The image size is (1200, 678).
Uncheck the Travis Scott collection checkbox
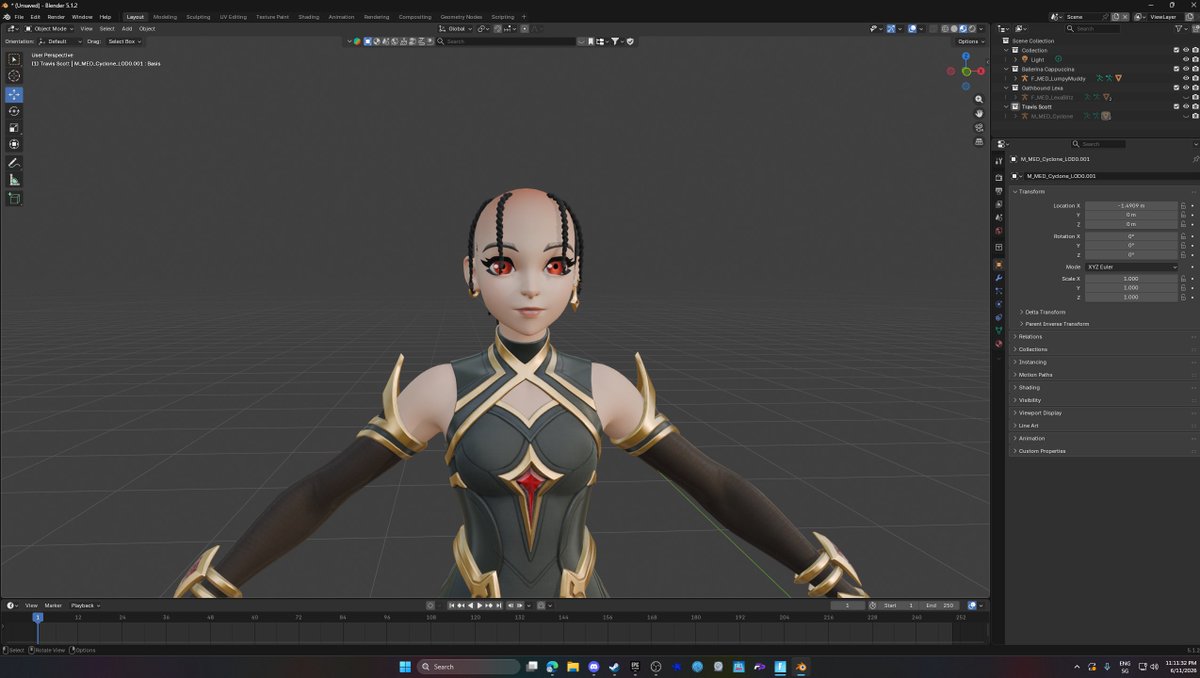(x=1177, y=106)
